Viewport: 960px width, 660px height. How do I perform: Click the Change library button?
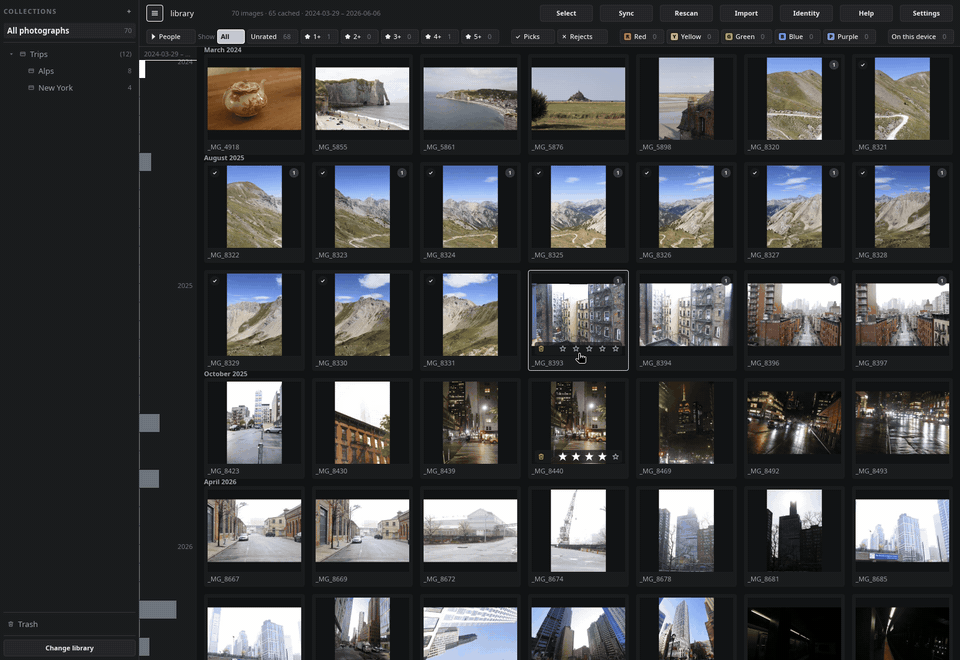(x=69, y=648)
